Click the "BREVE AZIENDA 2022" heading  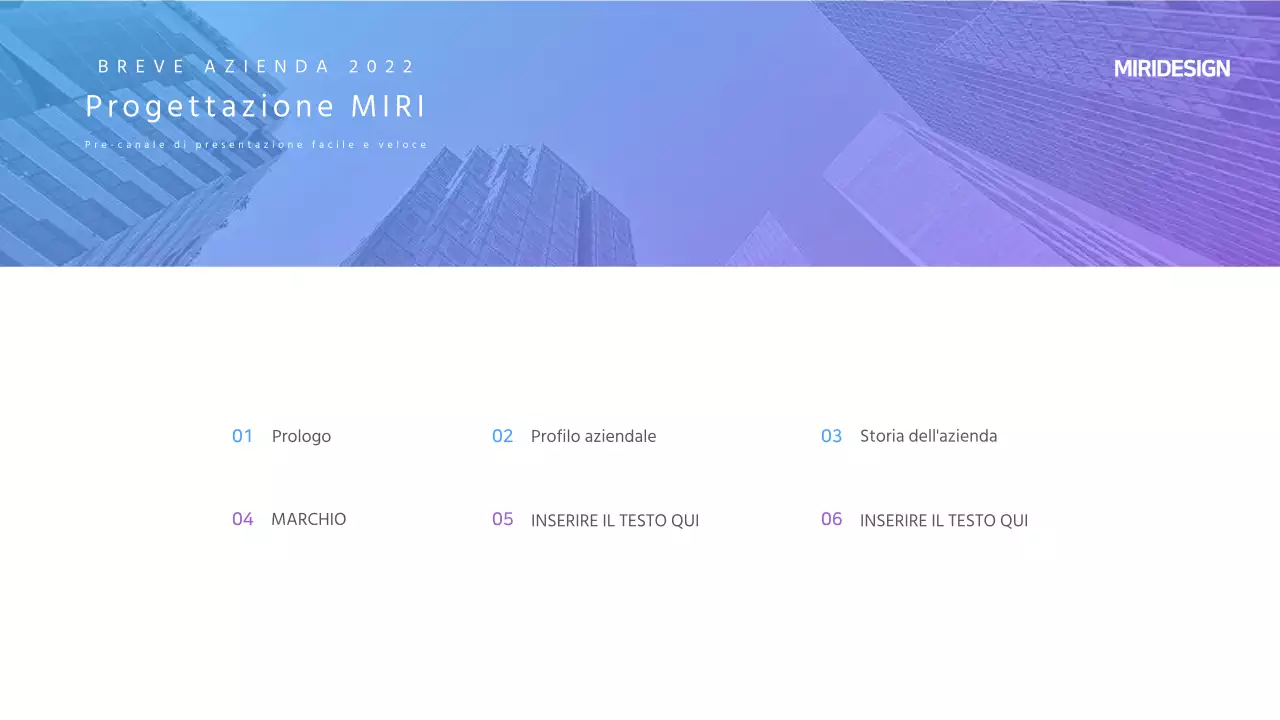pyautogui.click(x=256, y=67)
